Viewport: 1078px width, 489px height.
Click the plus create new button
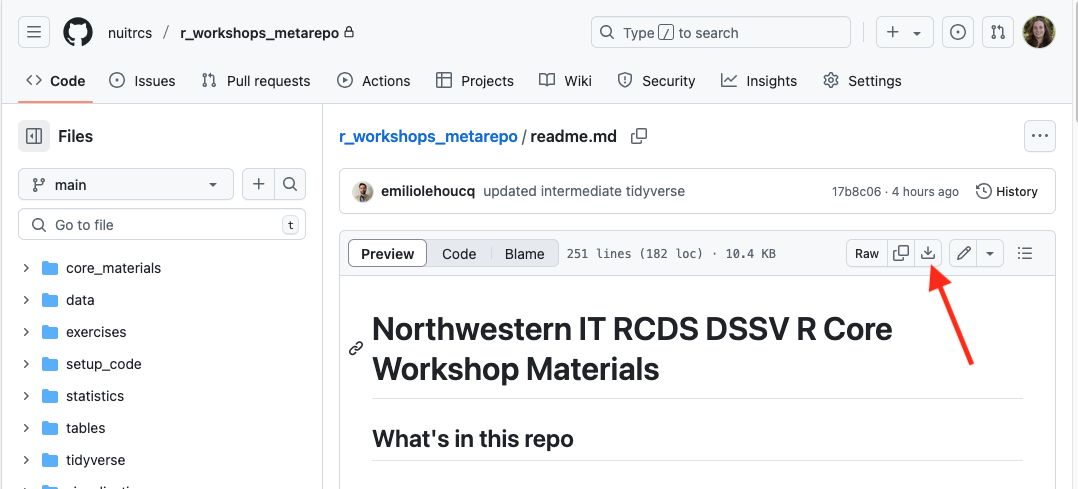892,32
